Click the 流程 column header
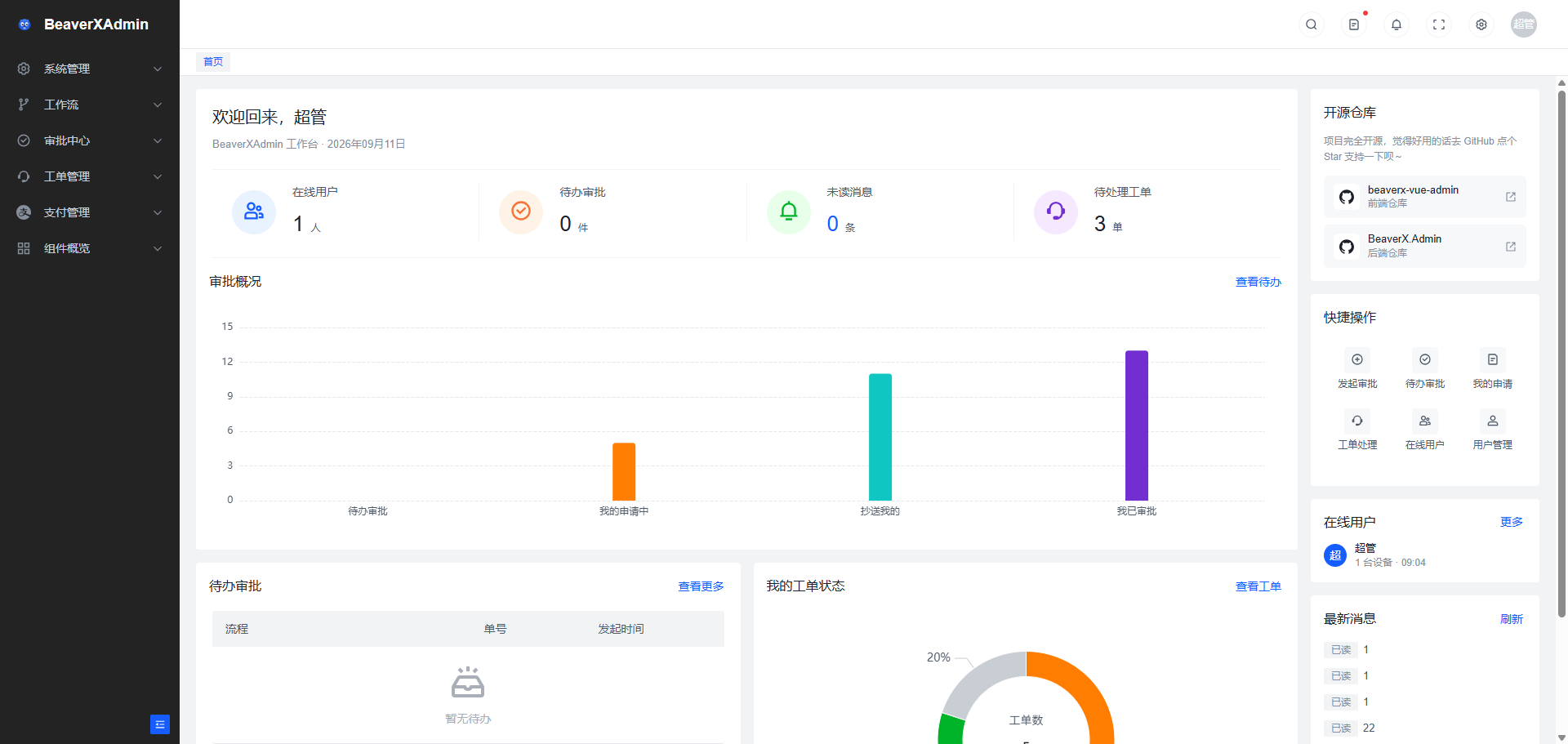The width and height of the screenshot is (1568, 744). tap(237, 629)
